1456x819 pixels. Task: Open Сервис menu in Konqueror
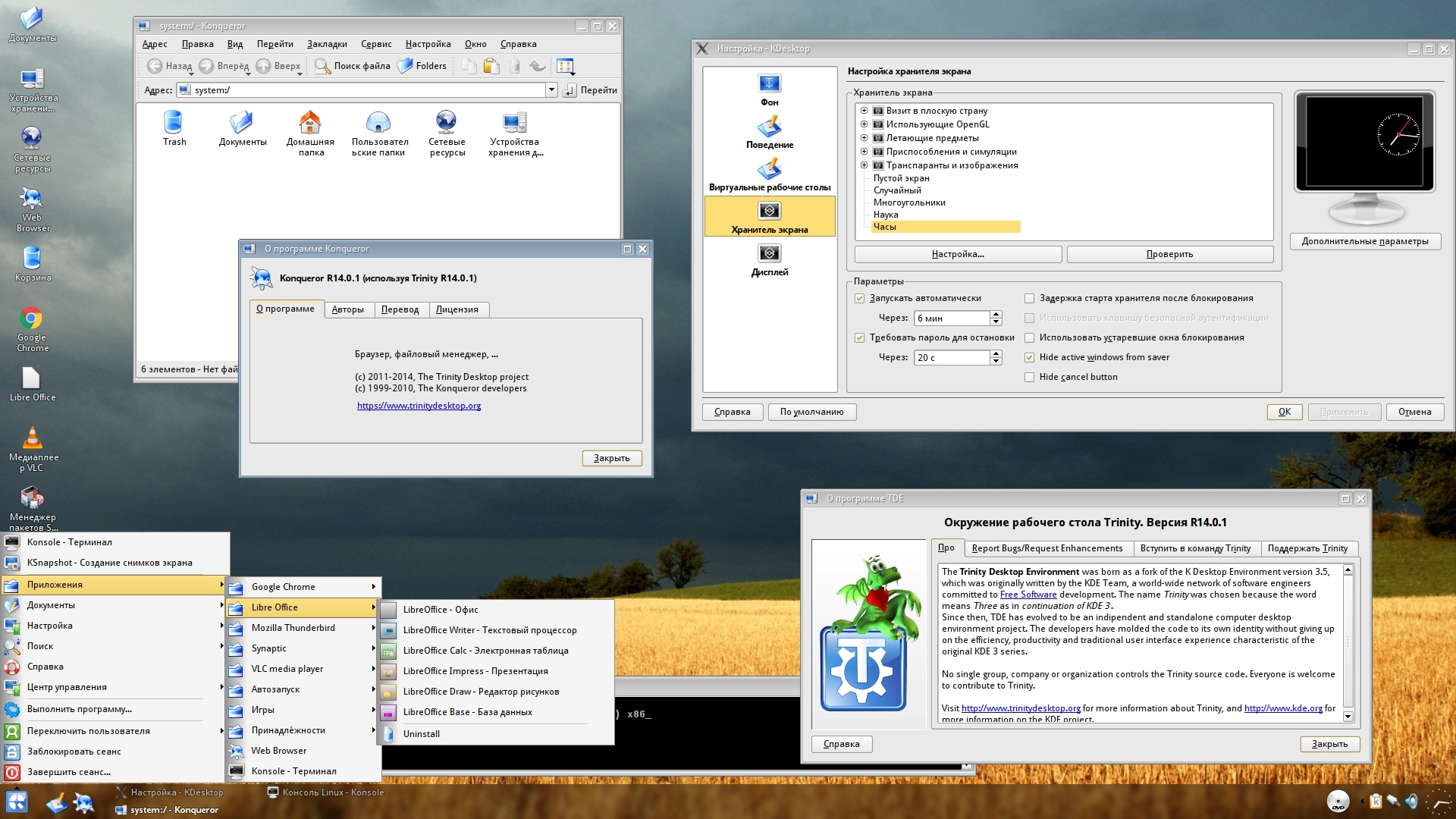click(x=376, y=44)
